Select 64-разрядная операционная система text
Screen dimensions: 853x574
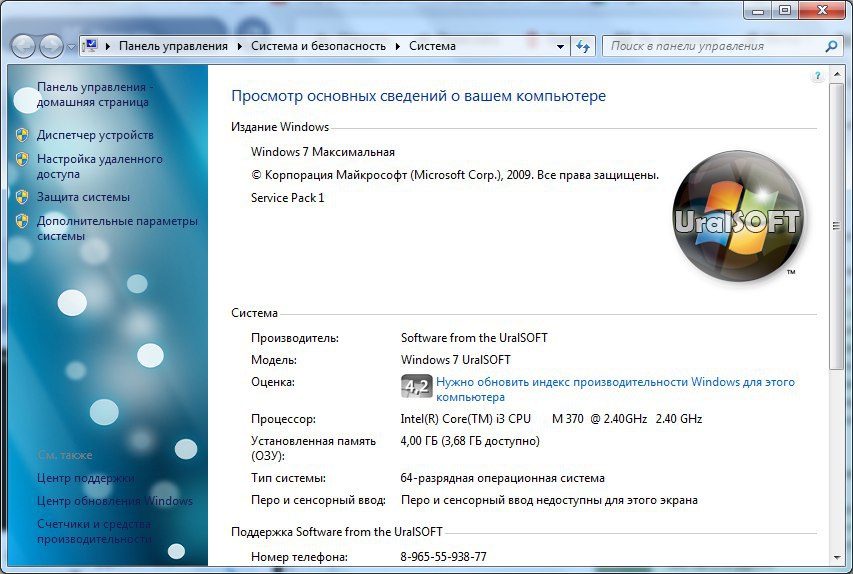click(503, 478)
